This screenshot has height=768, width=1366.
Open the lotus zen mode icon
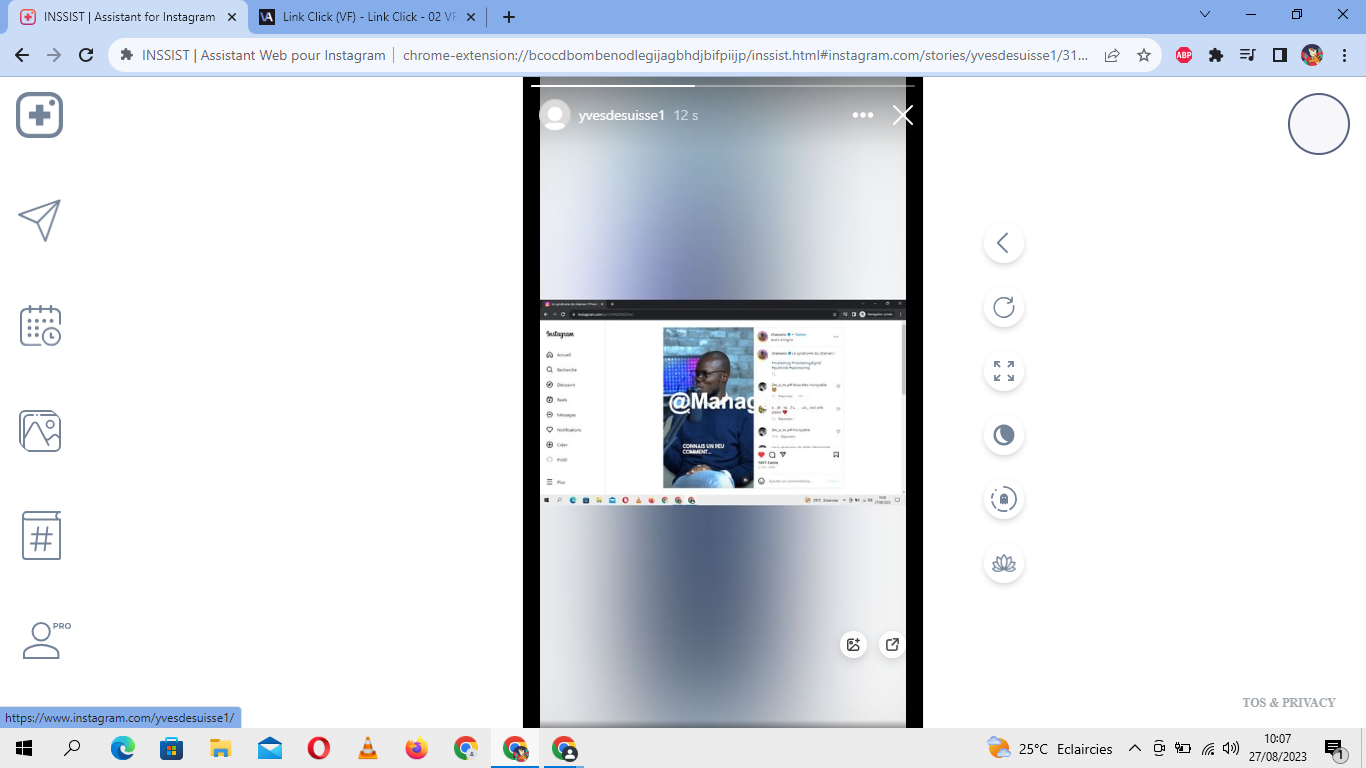[x=1003, y=564]
